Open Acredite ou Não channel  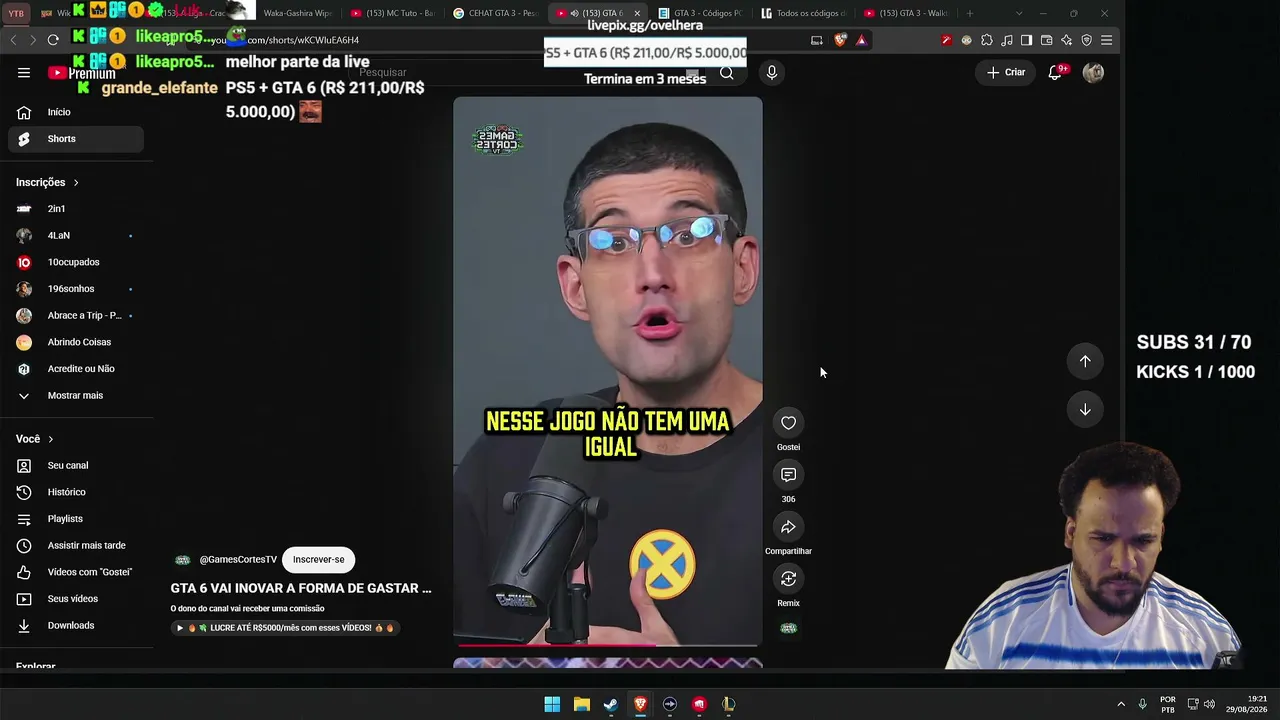point(76,369)
